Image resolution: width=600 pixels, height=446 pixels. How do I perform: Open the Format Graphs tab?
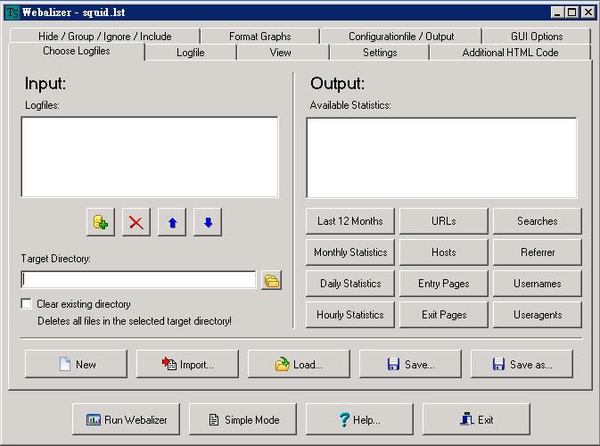coord(260,36)
